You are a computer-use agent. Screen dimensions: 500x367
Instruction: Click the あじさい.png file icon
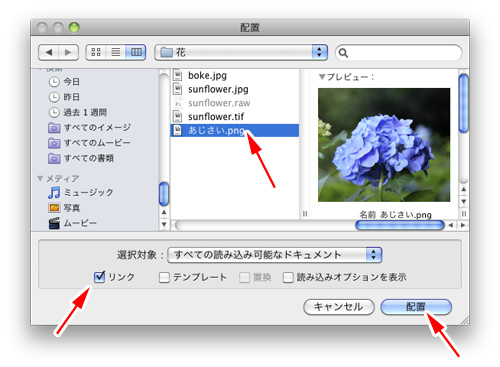178,130
